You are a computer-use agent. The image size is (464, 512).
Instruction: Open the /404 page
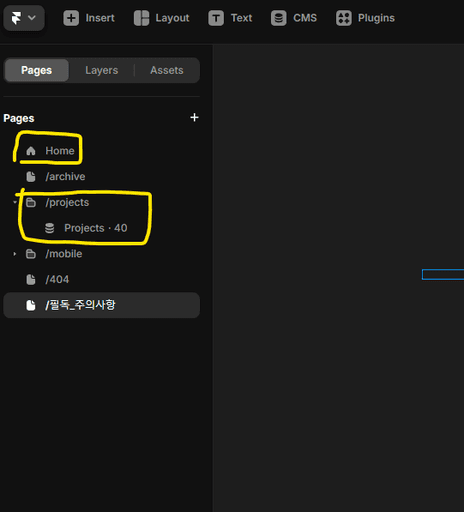click(x=101, y=279)
